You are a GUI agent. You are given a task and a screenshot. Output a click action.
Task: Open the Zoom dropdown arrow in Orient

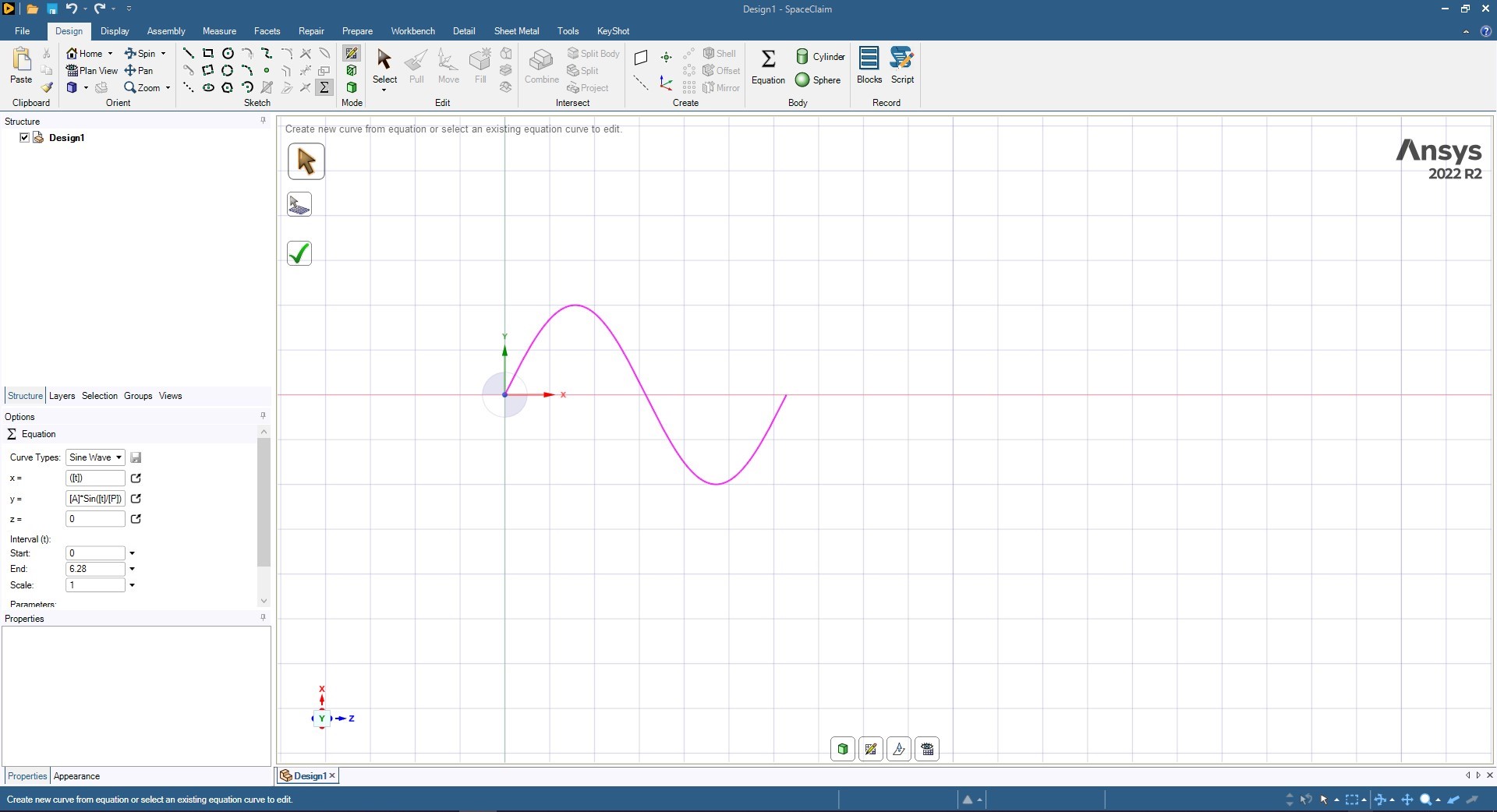coord(168,88)
